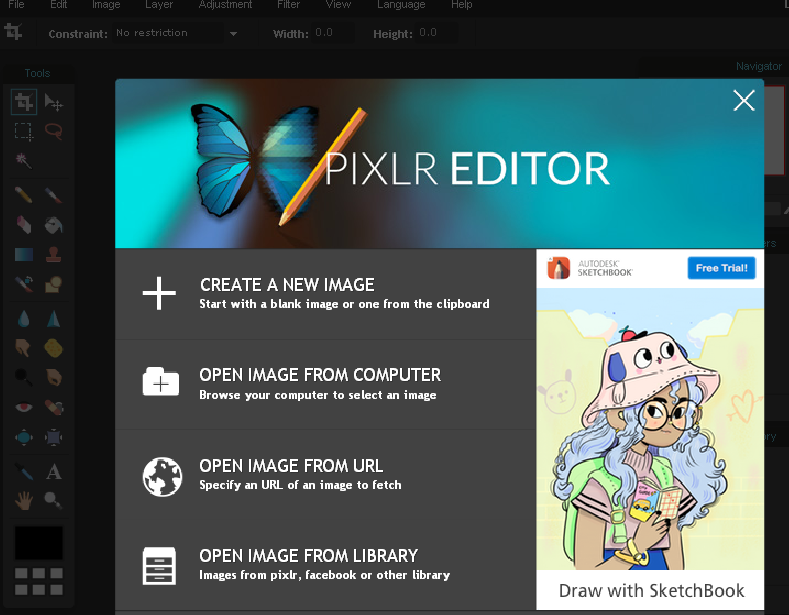Viewport: 789px width, 615px height.
Task: Open the Language menu
Action: click(401, 5)
